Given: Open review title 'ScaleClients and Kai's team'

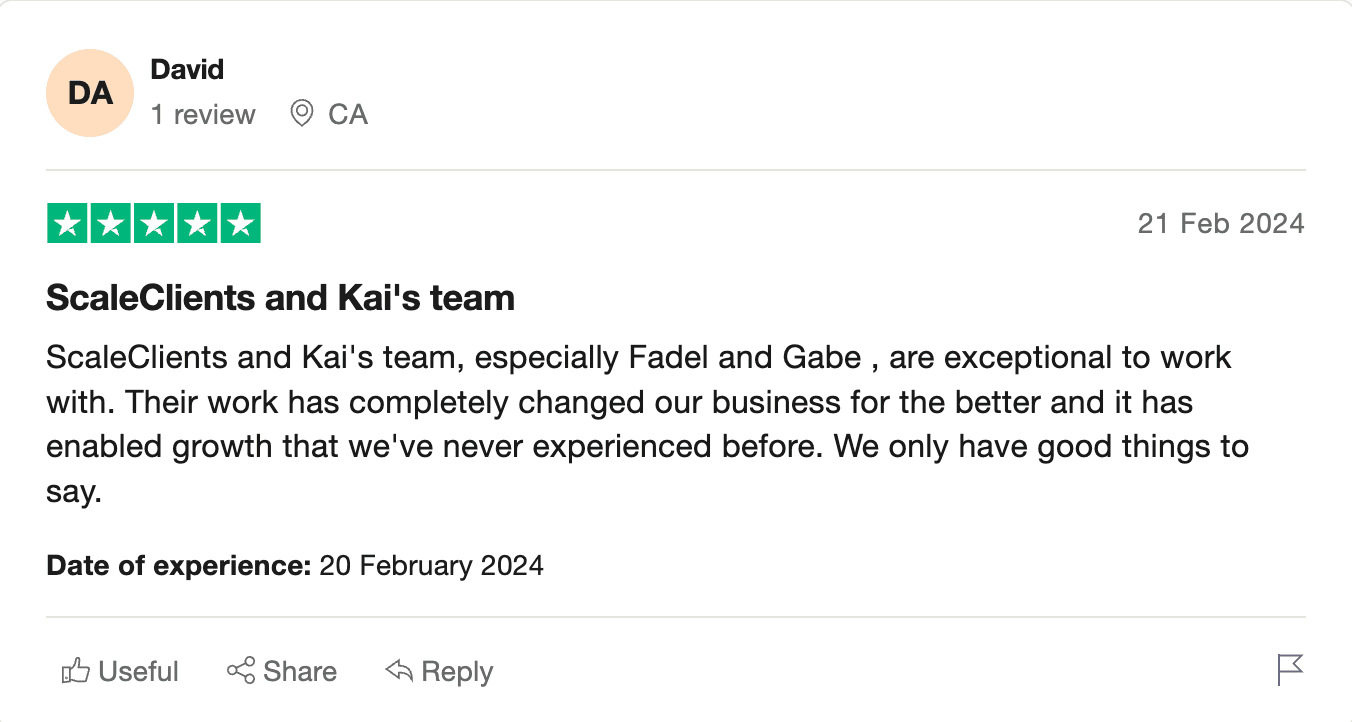Looking at the screenshot, I should [x=280, y=298].
